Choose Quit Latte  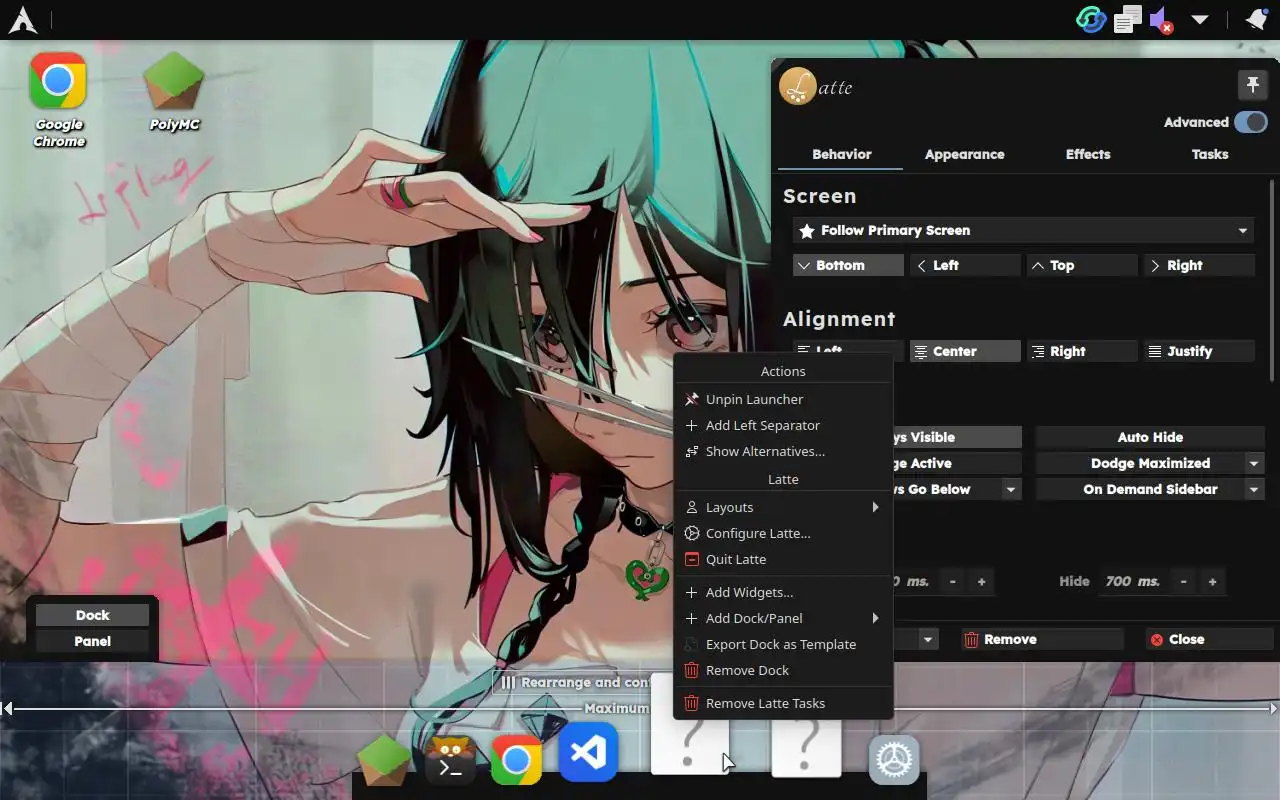(x=783, y=559)
